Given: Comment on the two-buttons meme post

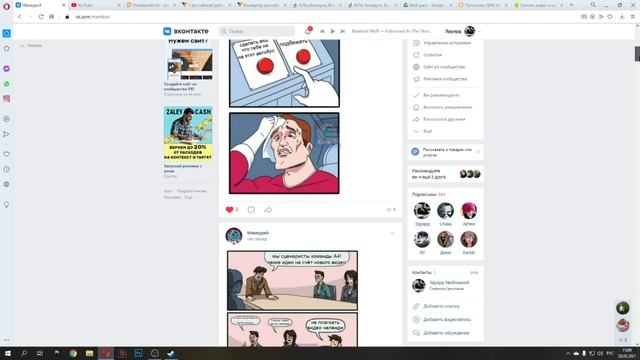Looking at the screenshot, I should [x=251, y=209].
